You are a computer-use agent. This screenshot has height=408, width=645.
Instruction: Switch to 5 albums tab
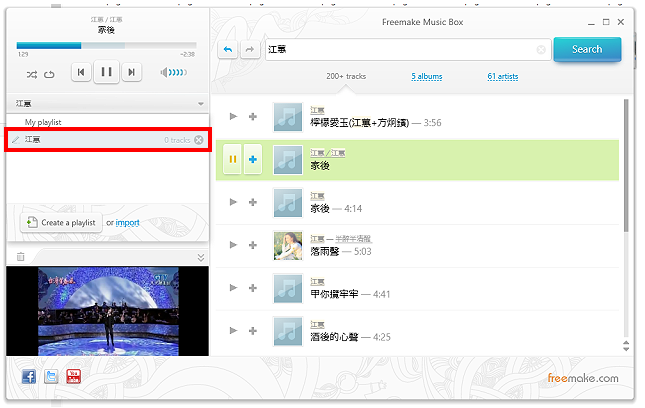pyautogui.click(x=427, y=76)
